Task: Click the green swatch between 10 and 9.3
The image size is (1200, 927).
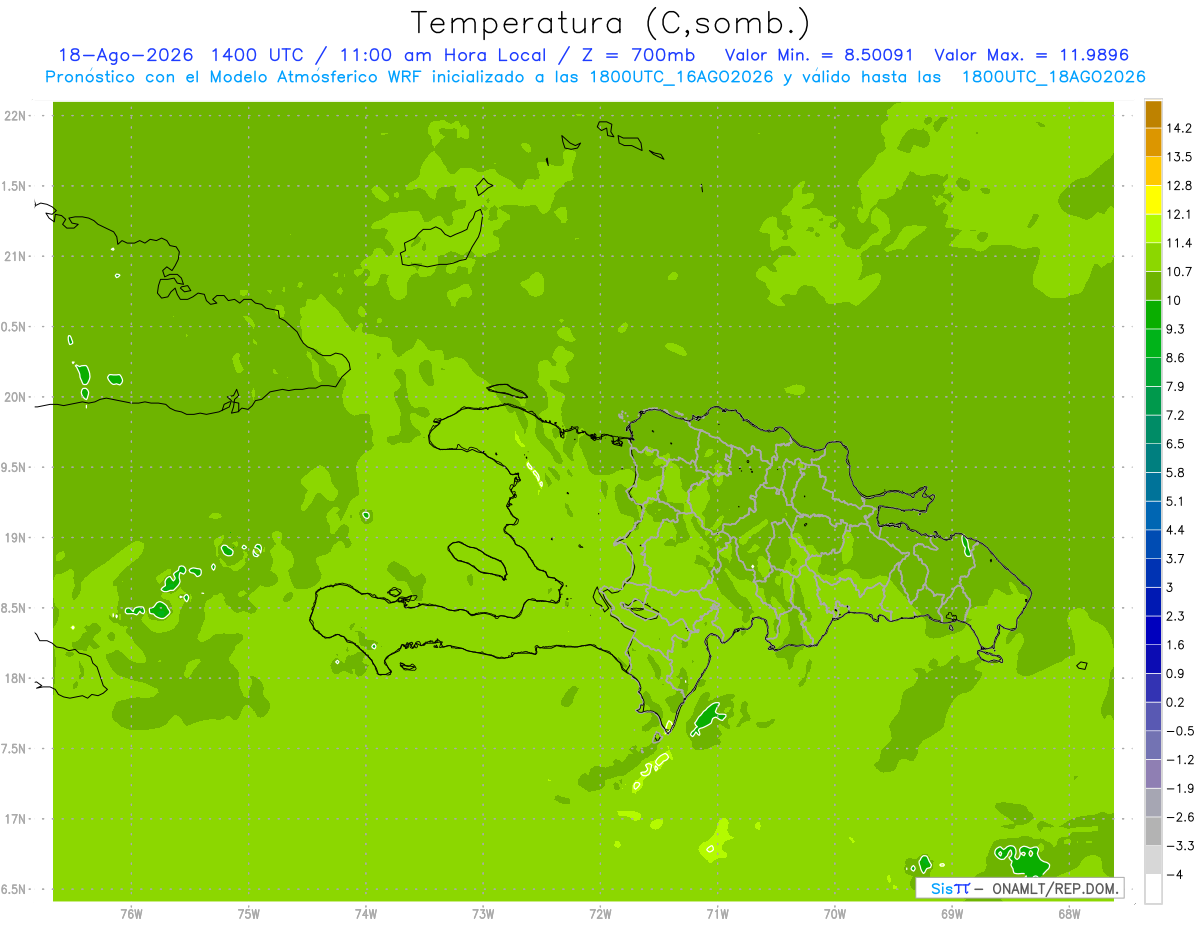Action: coord(1153,315)
